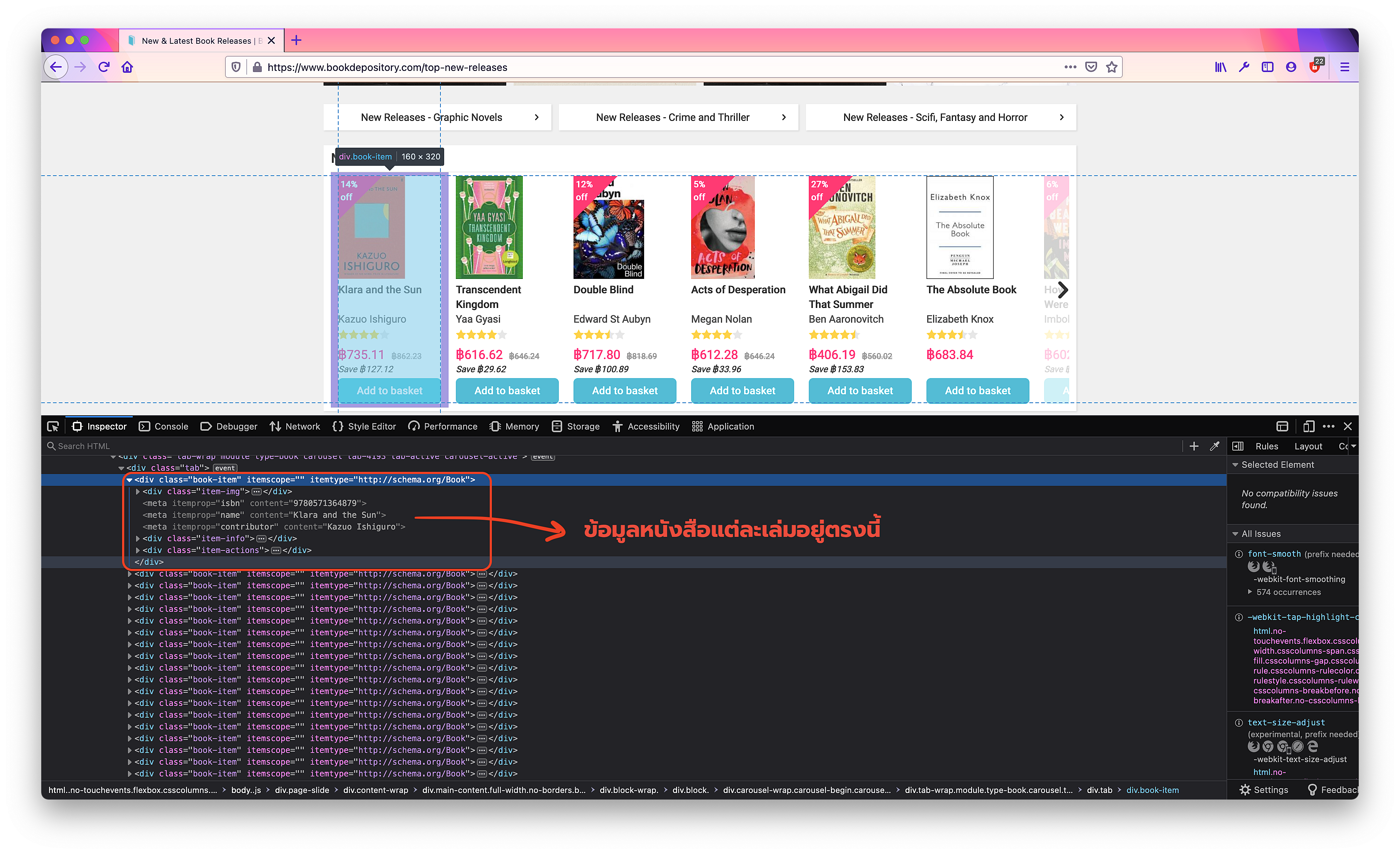
Task: Open the Accessibility tab
Action: click(646, 426)
